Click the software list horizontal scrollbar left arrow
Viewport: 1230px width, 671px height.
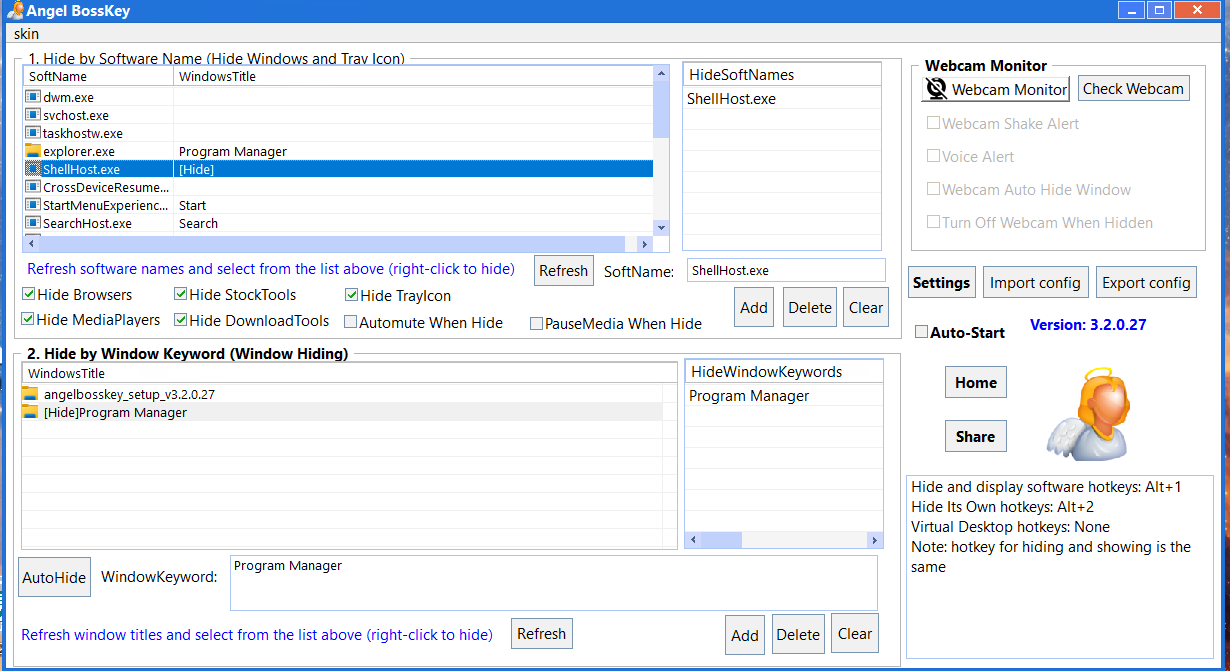pyautogui.click(x=31, y=244)
